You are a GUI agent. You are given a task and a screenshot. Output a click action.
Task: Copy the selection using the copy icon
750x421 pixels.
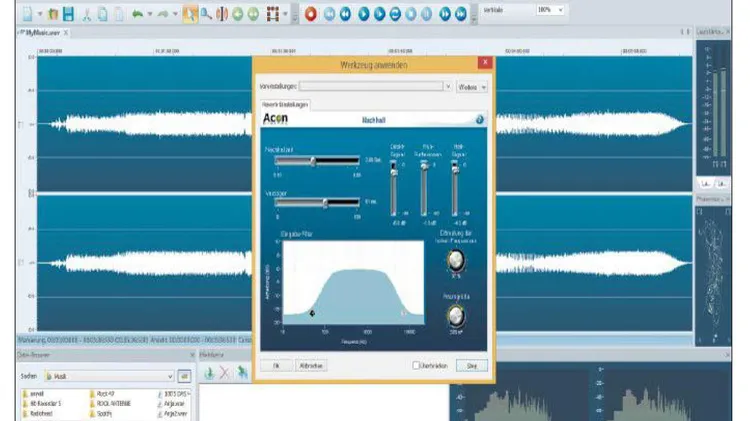[x=102, y=14]
